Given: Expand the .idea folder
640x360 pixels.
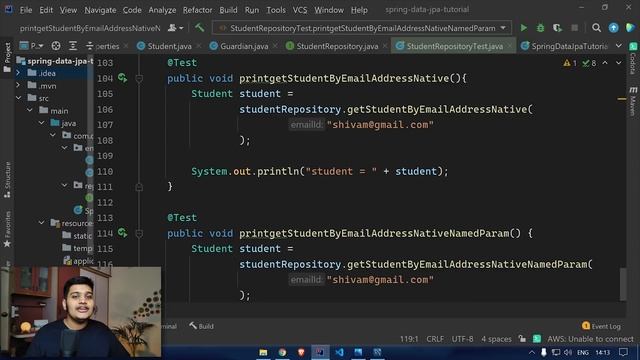Looking at the screenshot, I should pos(18,73).
